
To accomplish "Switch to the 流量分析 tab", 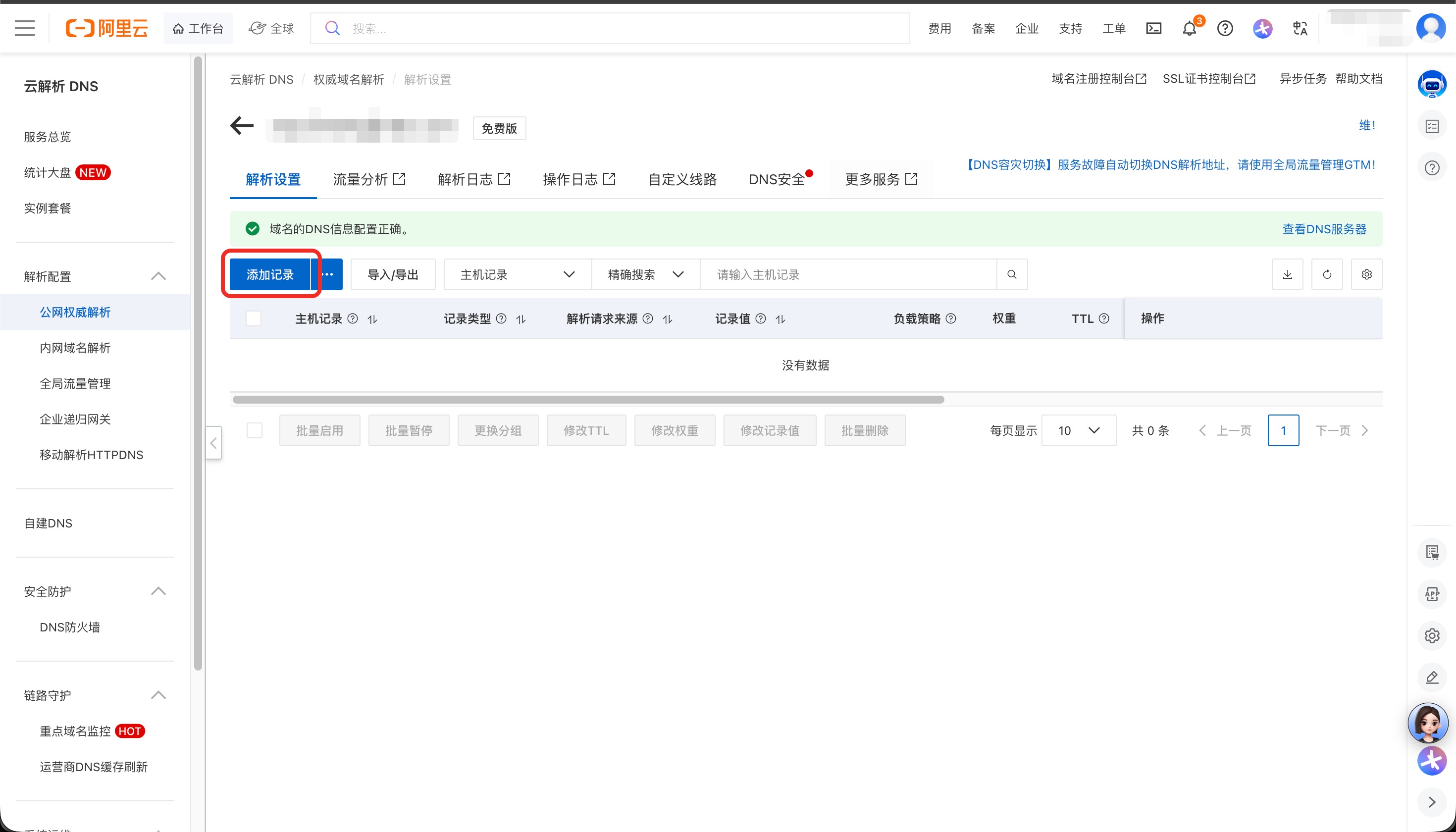I will [361, 179].
